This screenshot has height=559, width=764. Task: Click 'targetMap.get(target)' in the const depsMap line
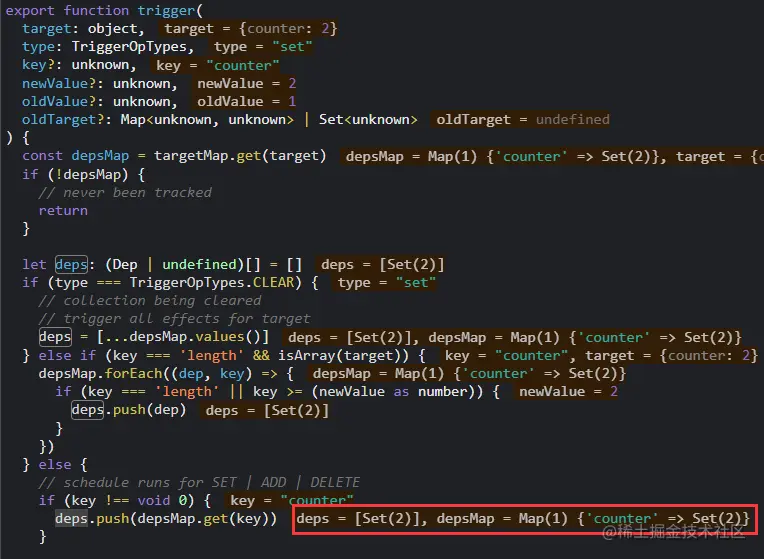click(240, 156)
